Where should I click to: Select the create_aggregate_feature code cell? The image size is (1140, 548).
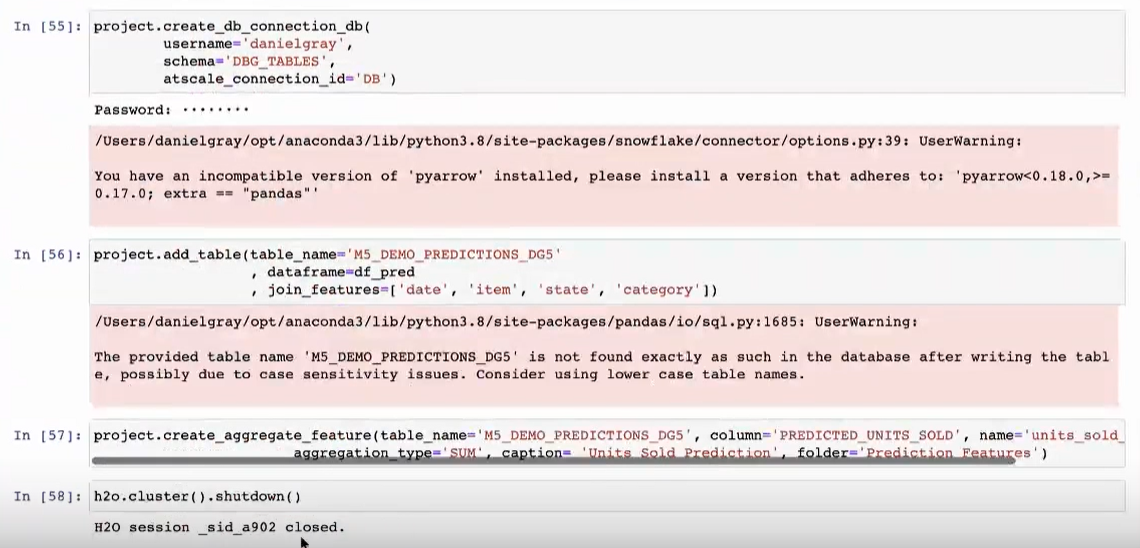click(606, 444)
